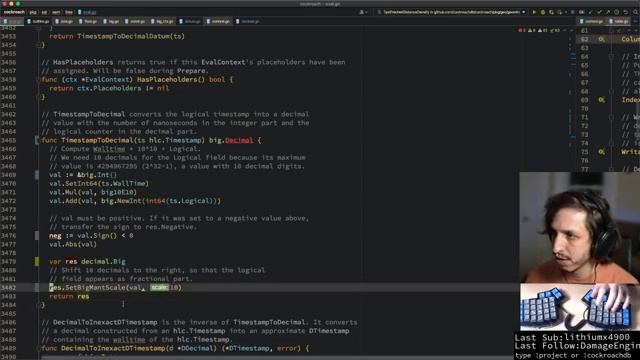Collapse the DecimalToInexactDTimestamp function fold marker
Image resolution: width=640 pixels, height=360 pixels.
pyautogui.click(x=39, y=348)
